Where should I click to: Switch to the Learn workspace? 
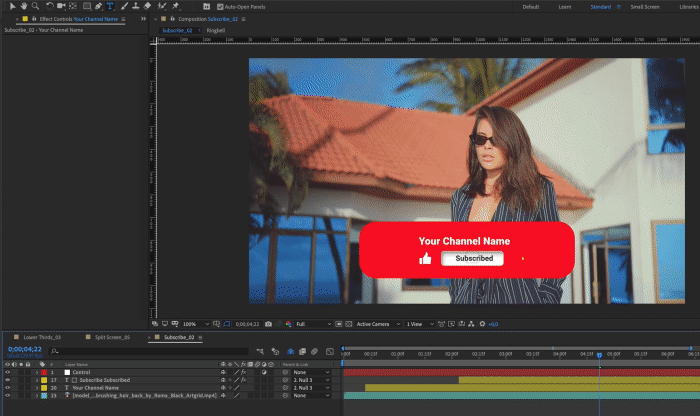point(564,7)
